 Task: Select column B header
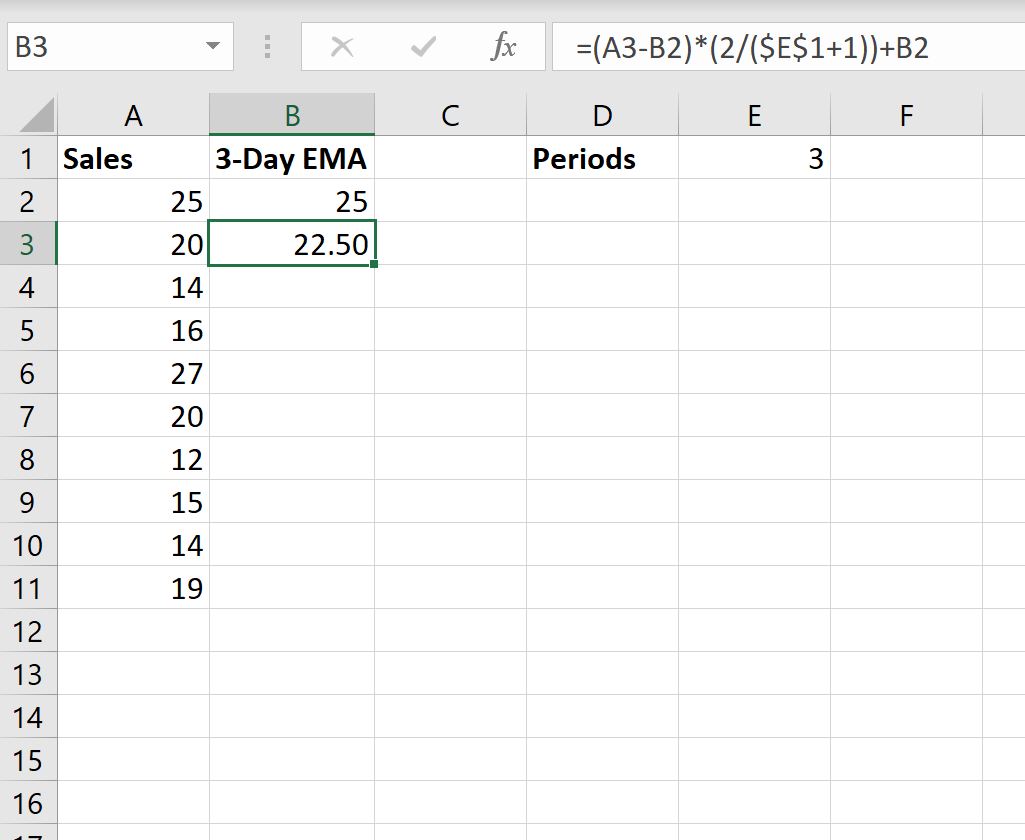point(291,114)
